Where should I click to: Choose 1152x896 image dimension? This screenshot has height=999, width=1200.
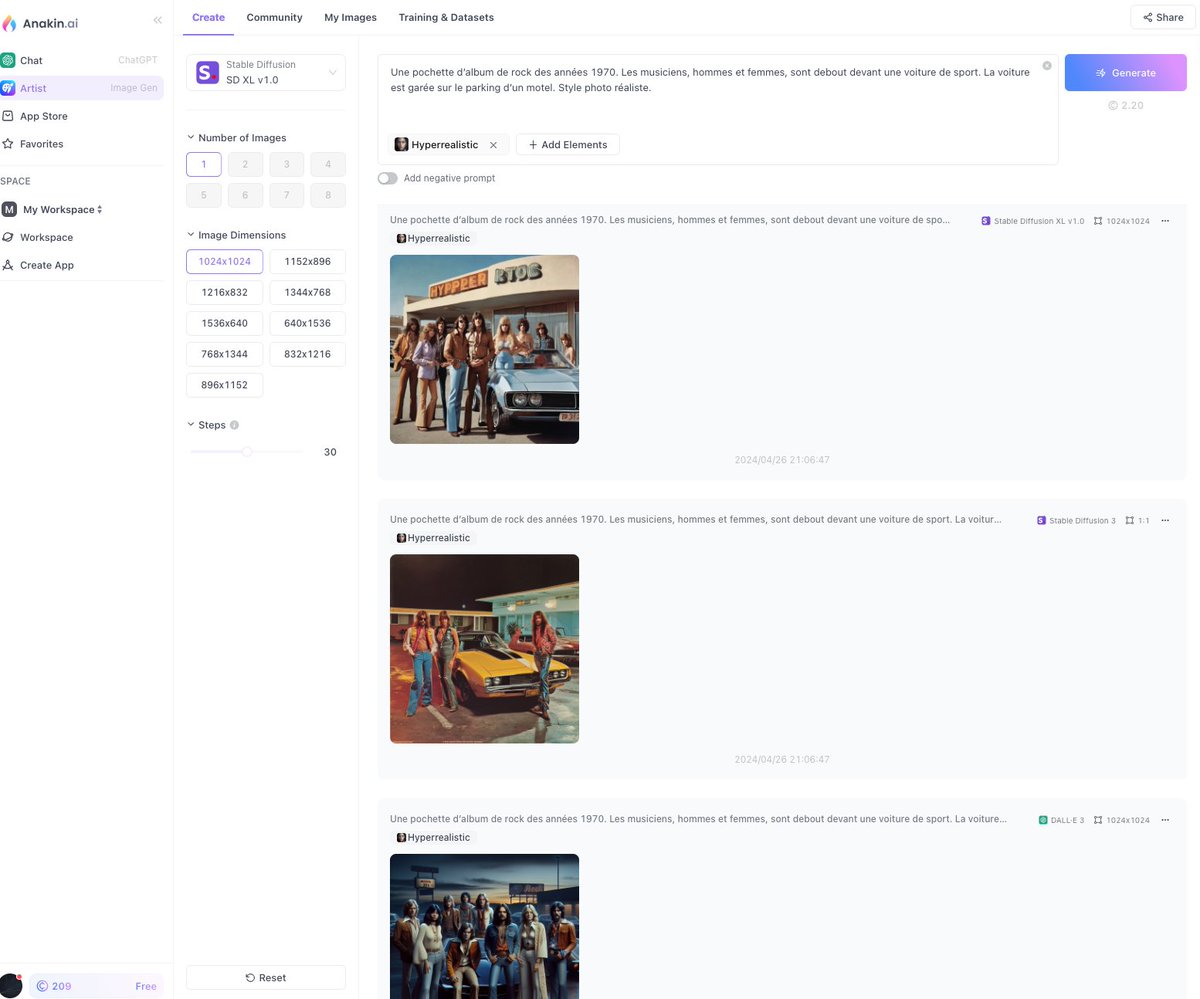tap(307, 262)
